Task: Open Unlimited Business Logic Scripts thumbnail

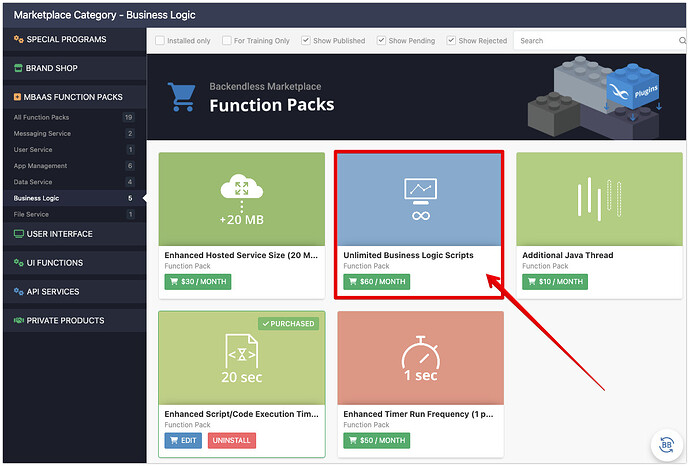Action: click(x=421, y=199)
